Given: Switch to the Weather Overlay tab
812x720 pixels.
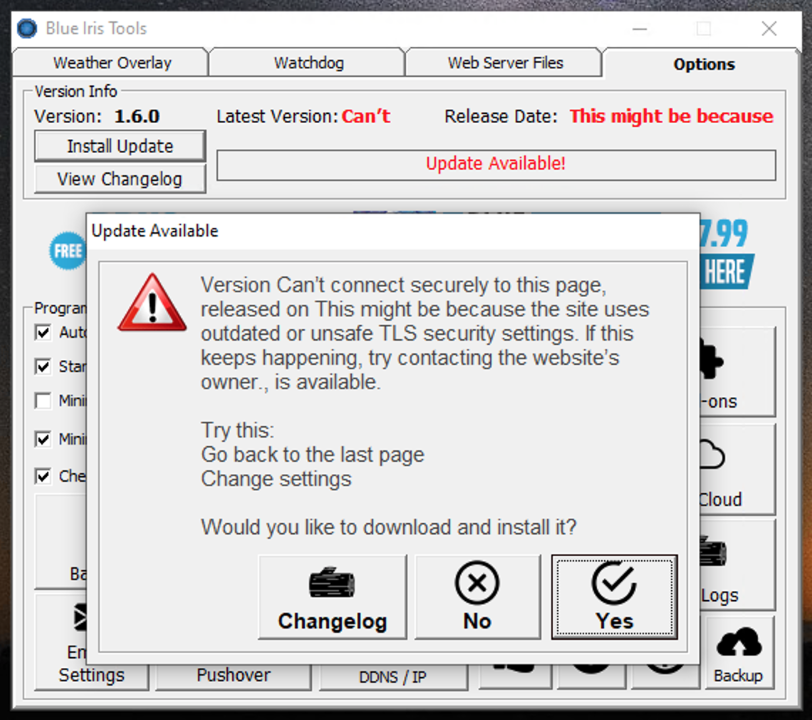Looking at the screenshot, I should [x=111, y=63].
